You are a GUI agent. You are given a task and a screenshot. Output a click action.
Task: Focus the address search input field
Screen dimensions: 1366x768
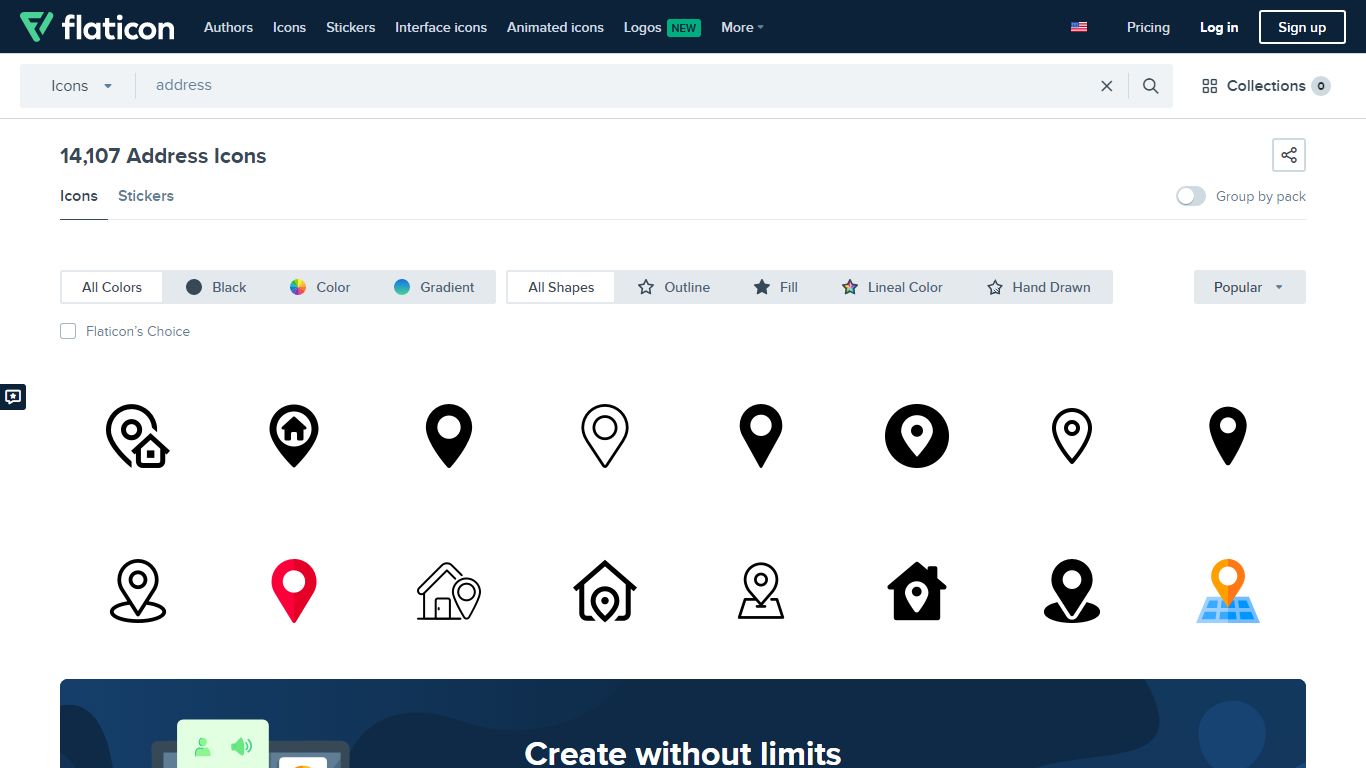[x=615, y=86]
